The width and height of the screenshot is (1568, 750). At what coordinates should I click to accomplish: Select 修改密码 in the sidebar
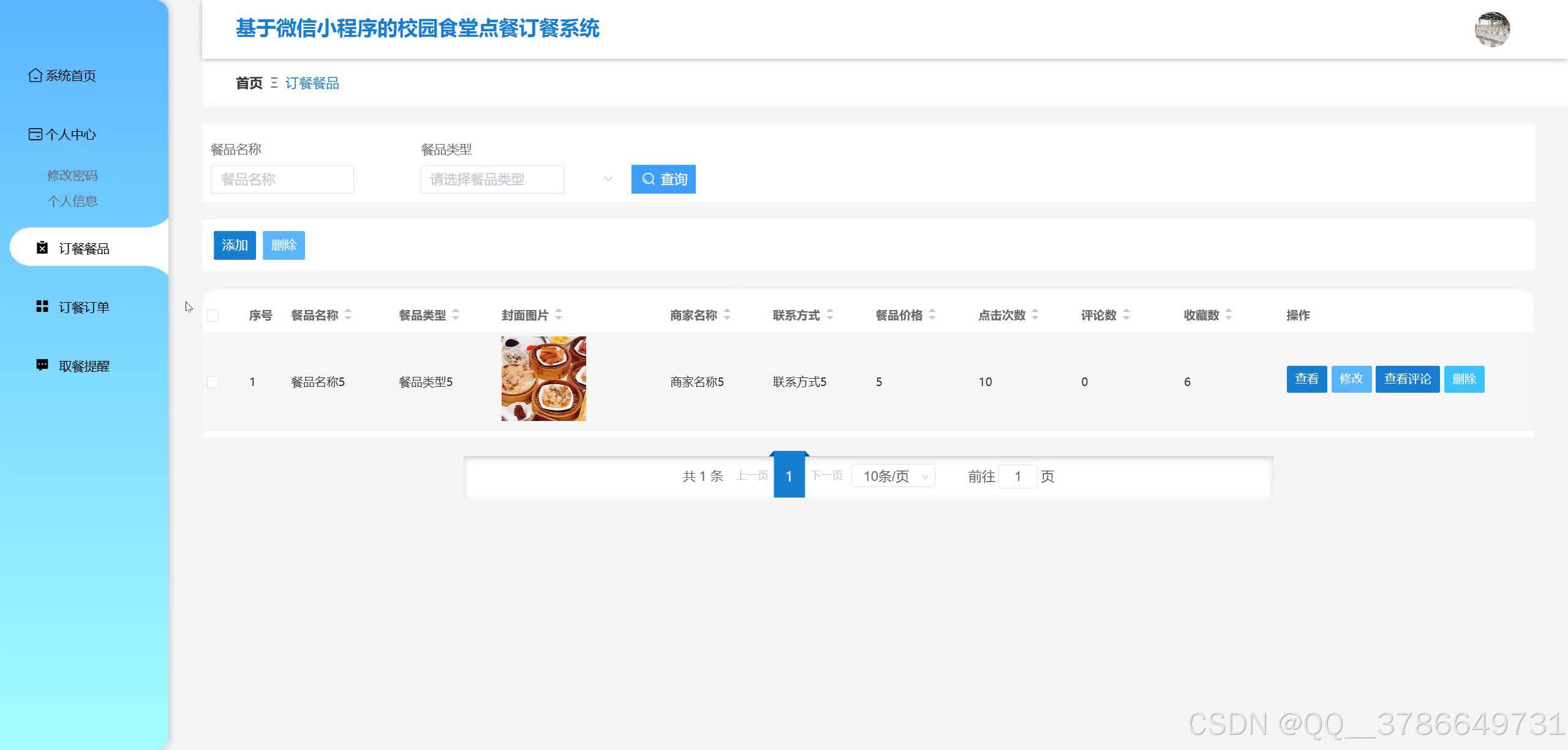(73, 175)
